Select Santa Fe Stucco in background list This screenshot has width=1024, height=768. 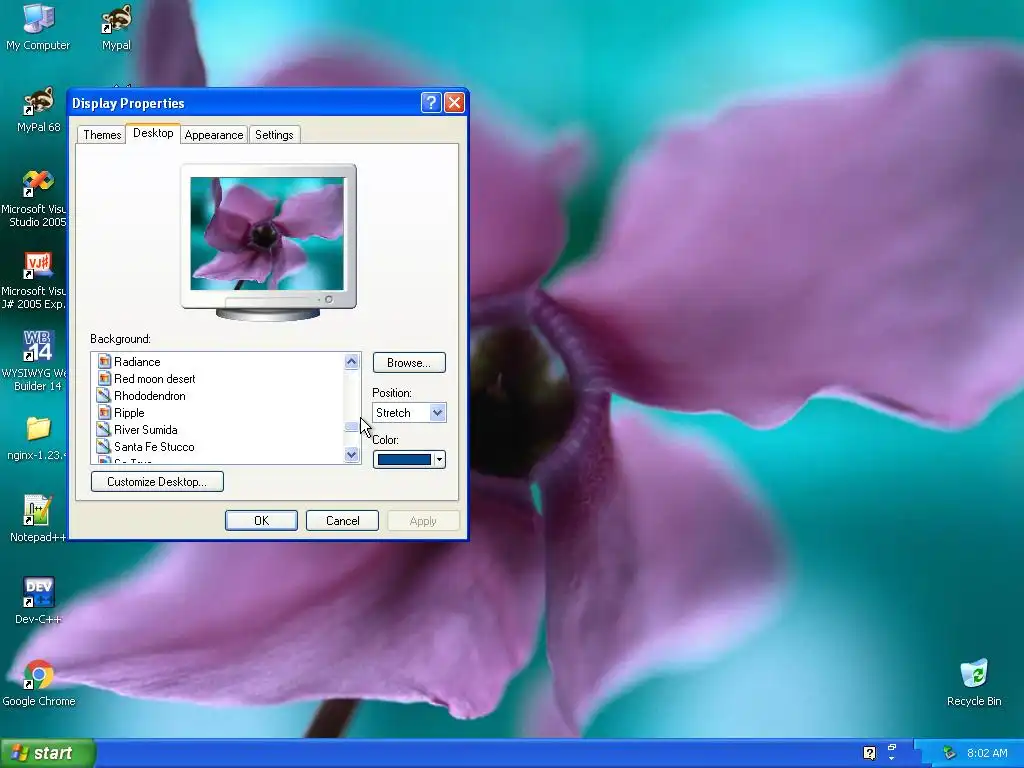coord(154,446)
